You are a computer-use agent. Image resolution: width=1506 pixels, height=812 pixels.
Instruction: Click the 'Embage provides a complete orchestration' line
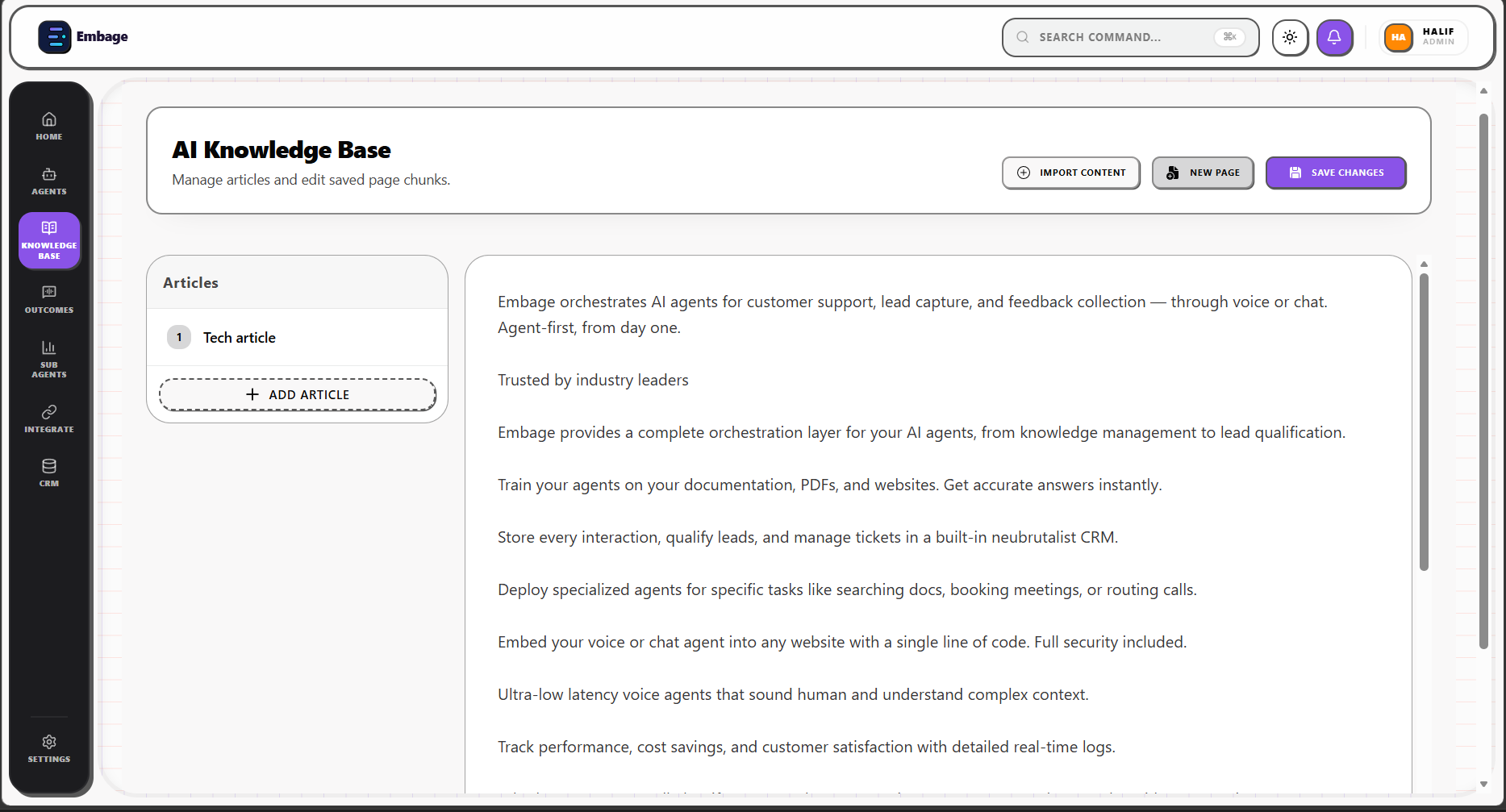coord(921,432)
